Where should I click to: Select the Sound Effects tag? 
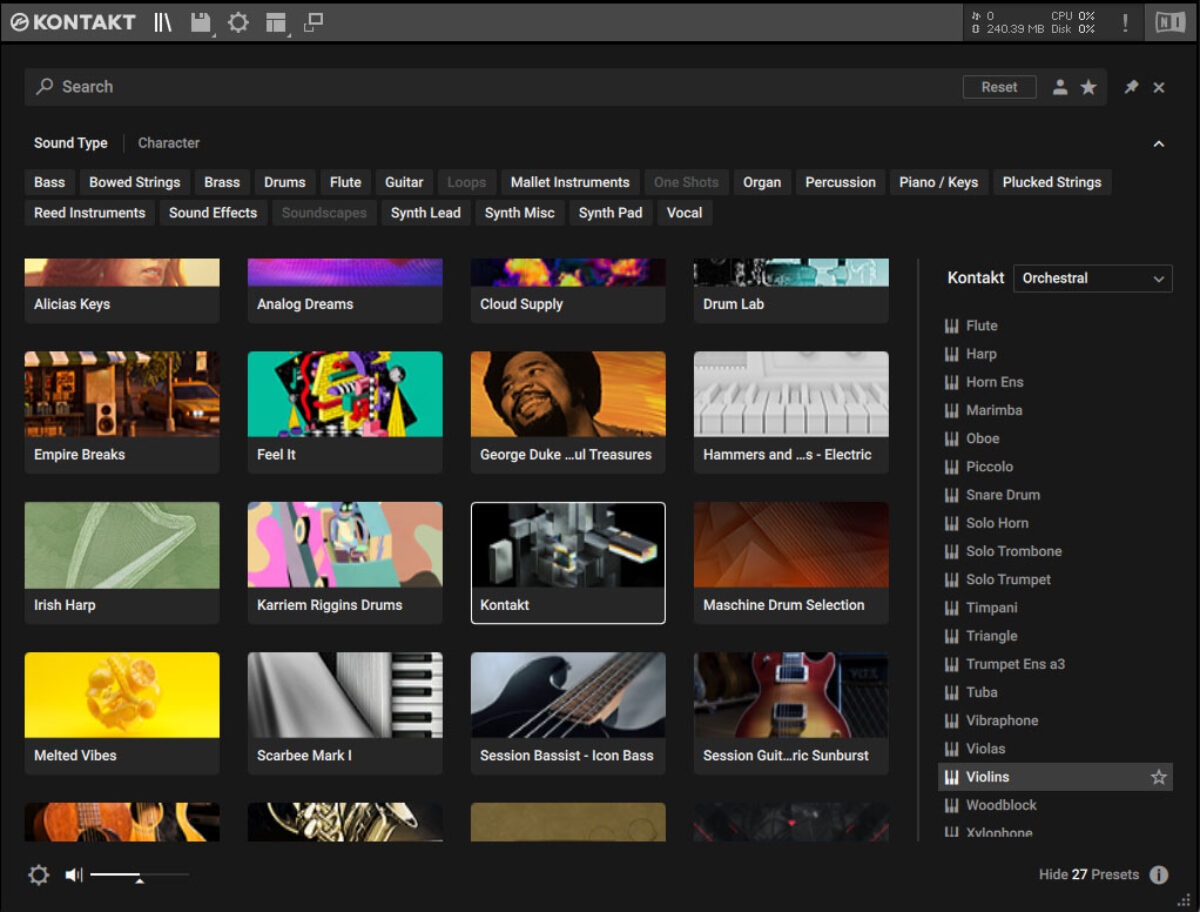click(x=213, y=212)
